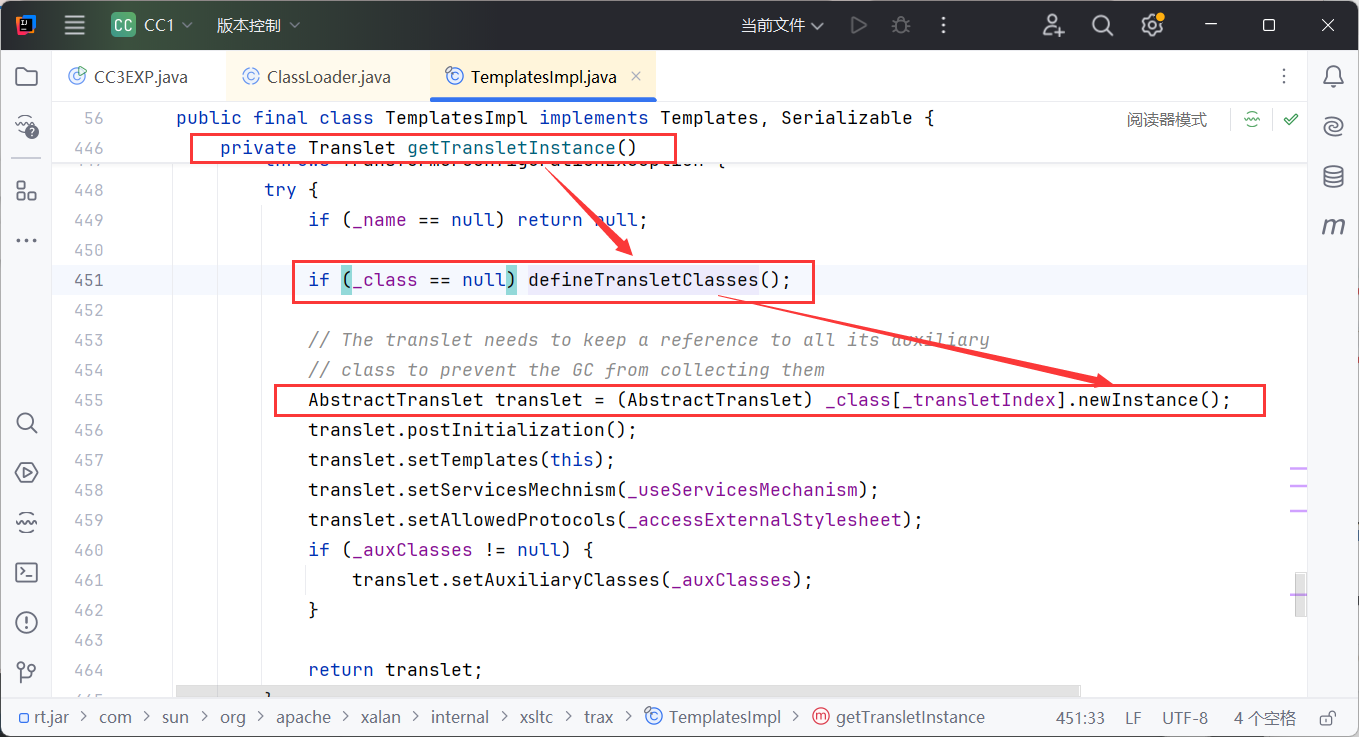Open the Maven tool window
The height and width of the screenshot is (737, 1359).
(x=1333, y=227)
